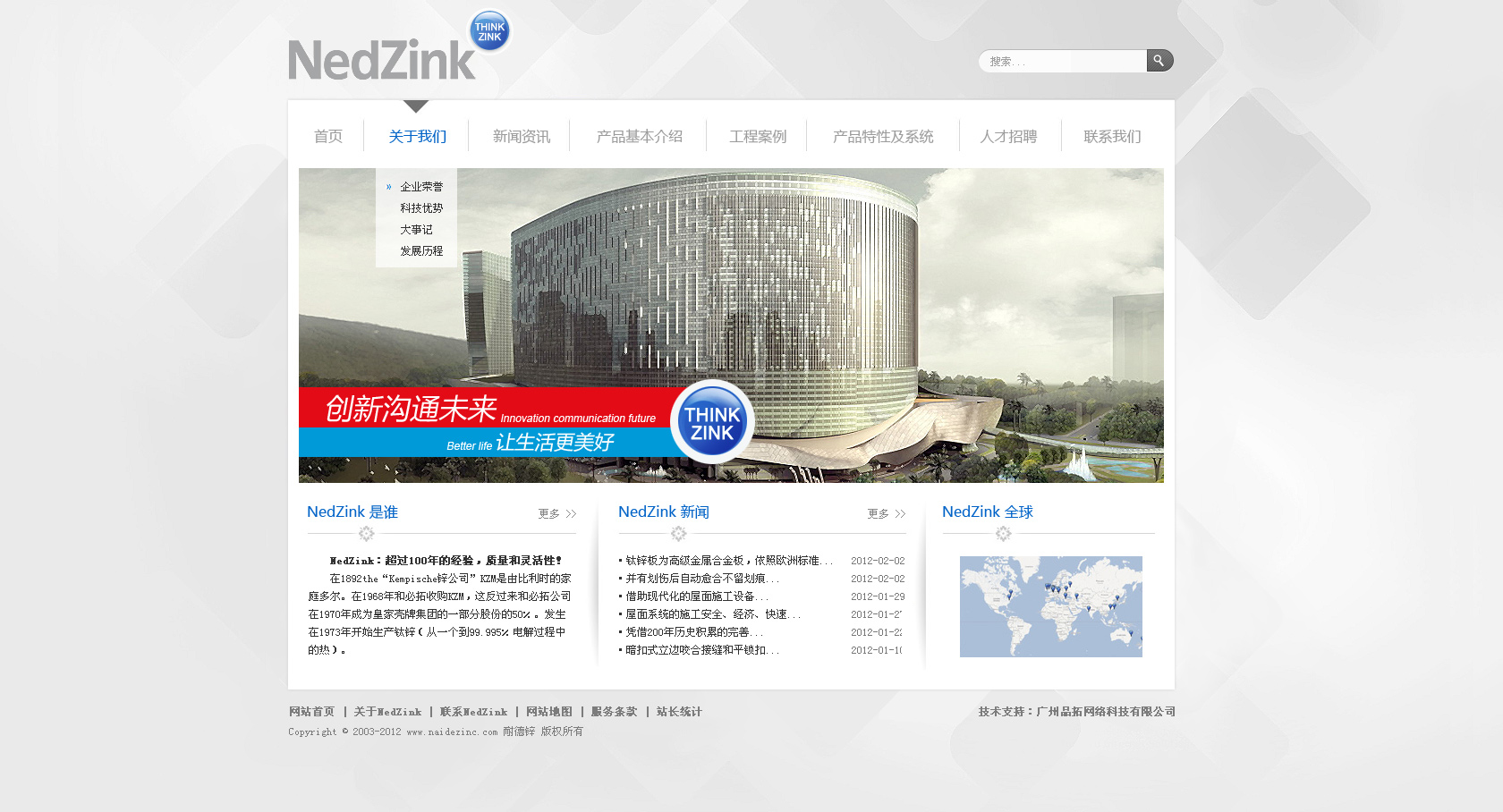Click the 更多 link under NedZink 新闻
The width and height of the screenshot is (1503, 812).
click(879, 514)
